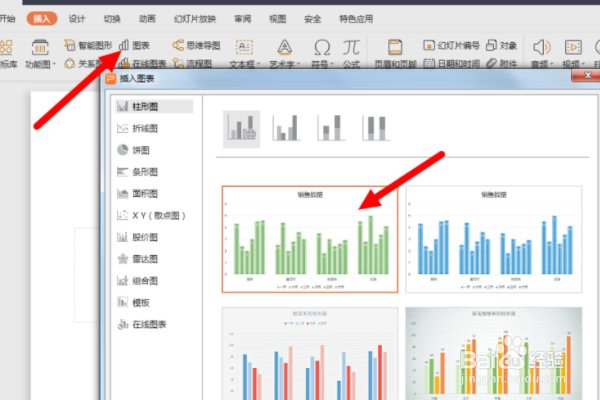
Task: Open the 符号 omega symbol tool
Action: (x=322, y=48)
